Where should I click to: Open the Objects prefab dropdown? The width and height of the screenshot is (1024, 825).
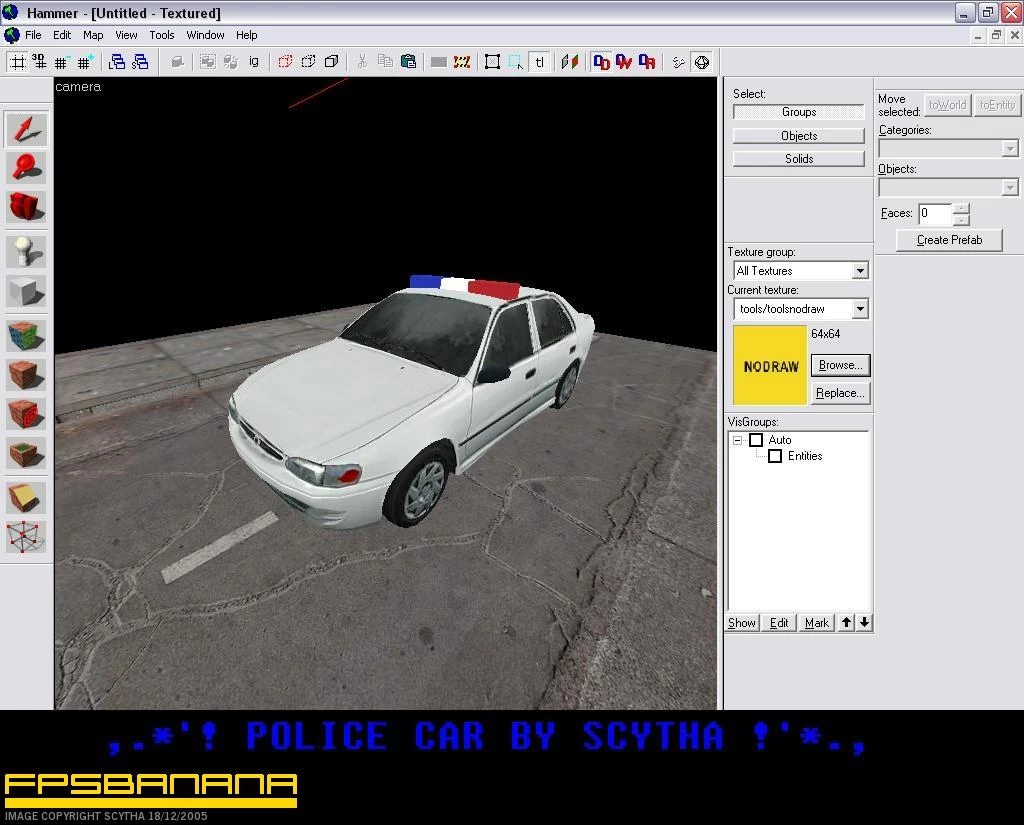pos(1010,188)
